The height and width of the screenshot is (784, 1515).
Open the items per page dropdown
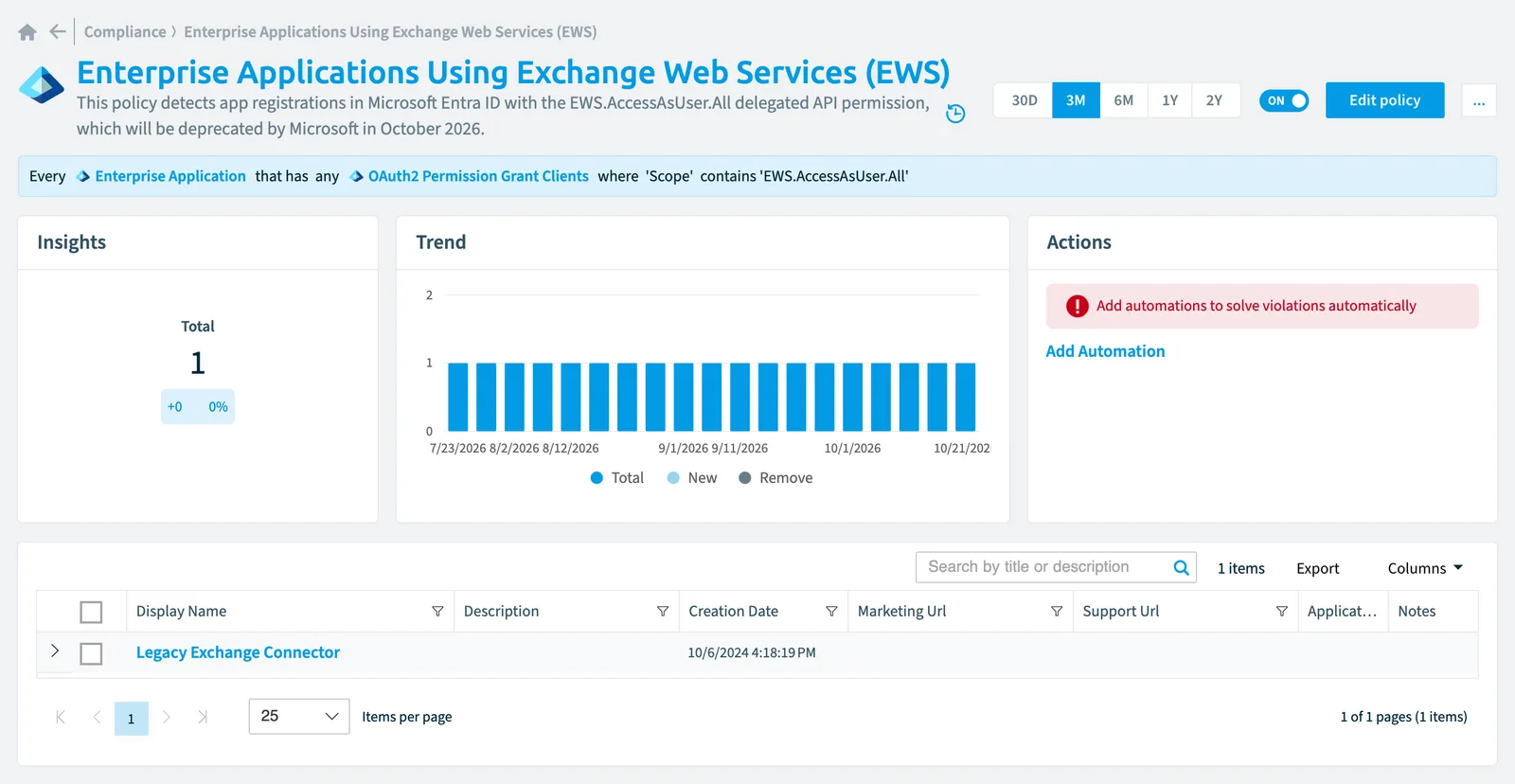pos(299,716)
